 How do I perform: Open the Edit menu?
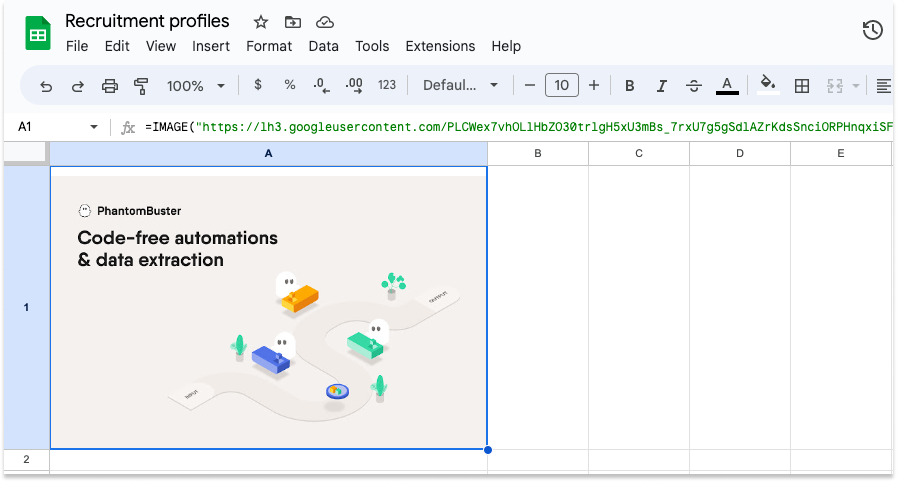click(x=117, y=46)
